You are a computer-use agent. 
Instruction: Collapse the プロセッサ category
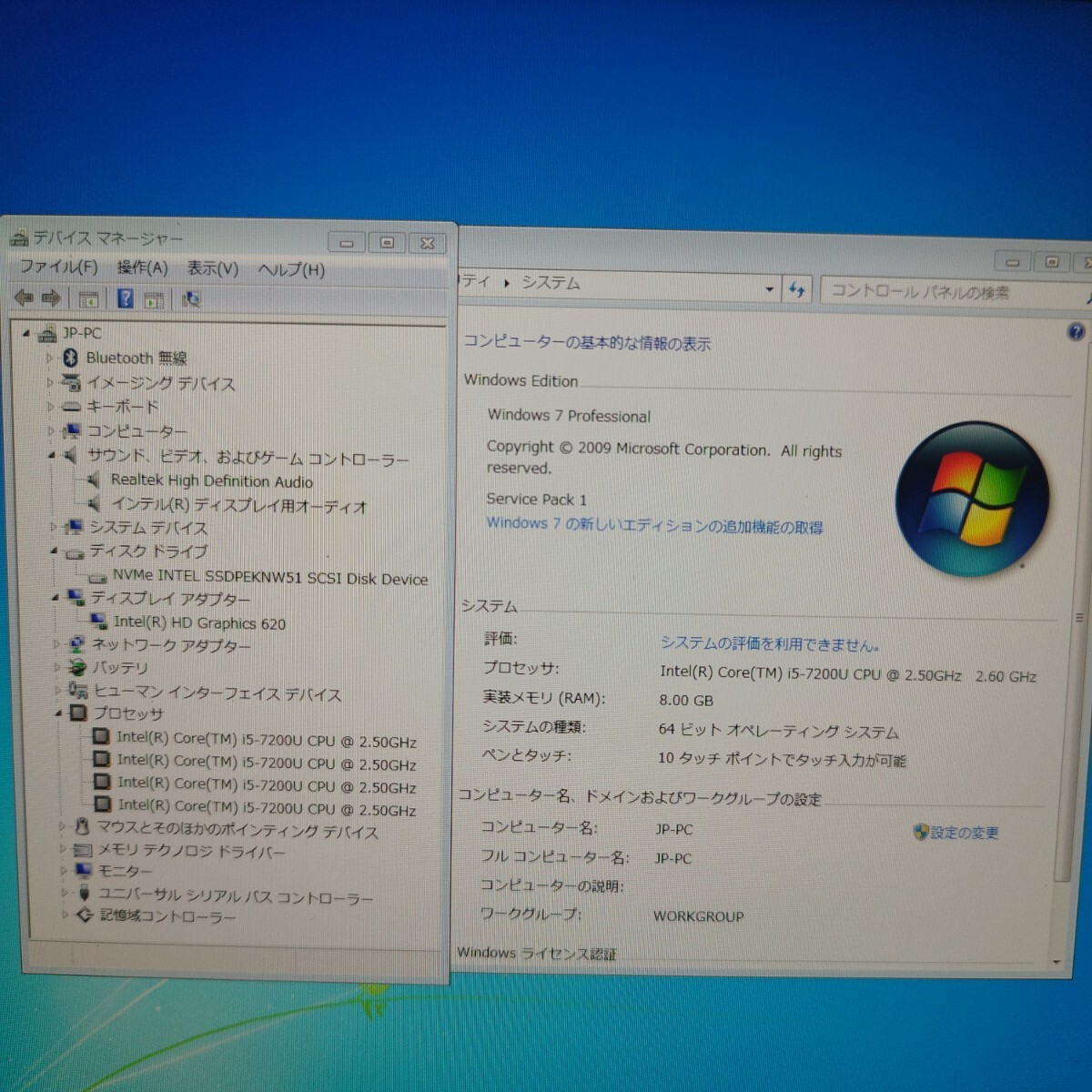58,713
